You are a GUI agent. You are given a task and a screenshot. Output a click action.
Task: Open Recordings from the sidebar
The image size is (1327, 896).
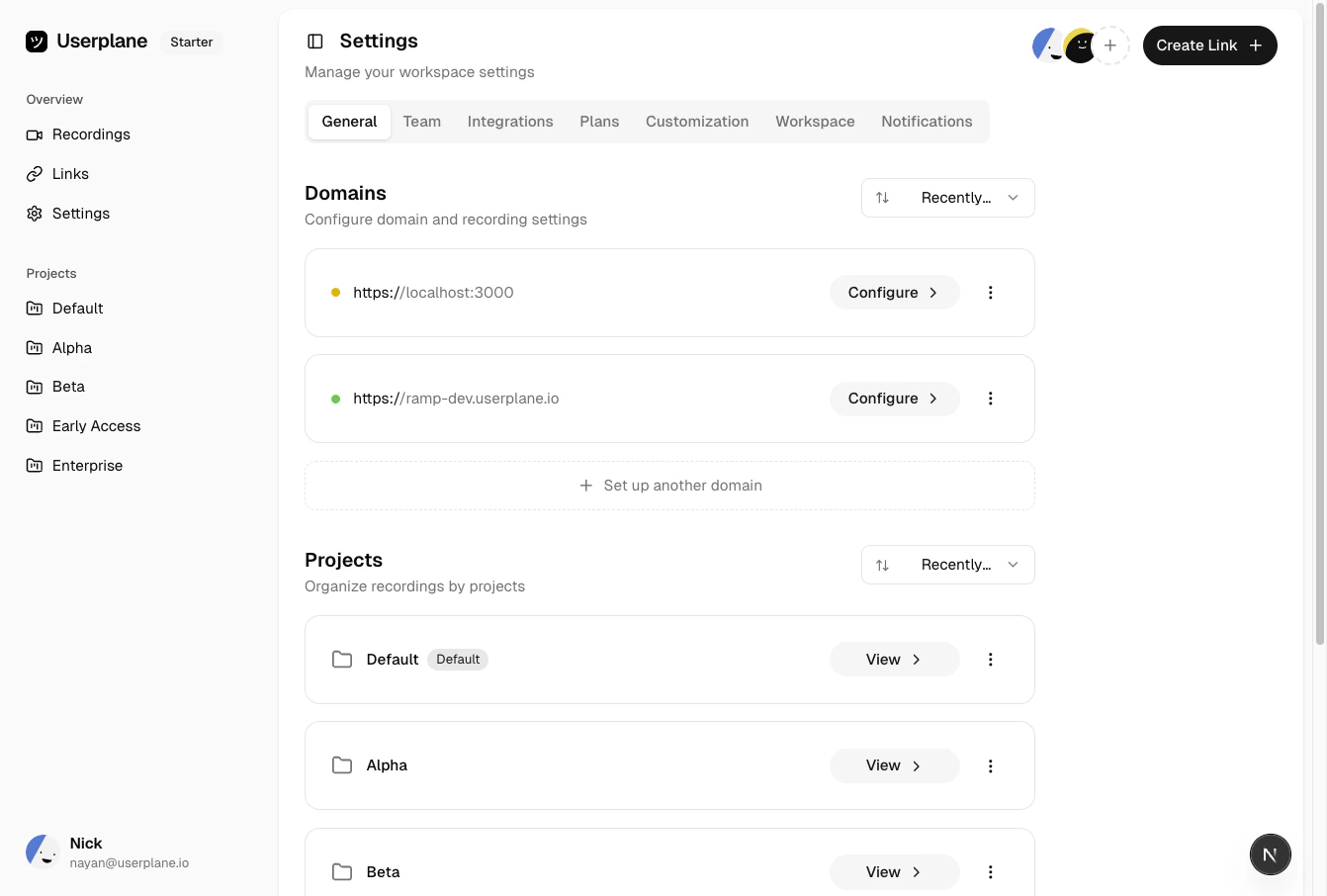click(91, 134)
